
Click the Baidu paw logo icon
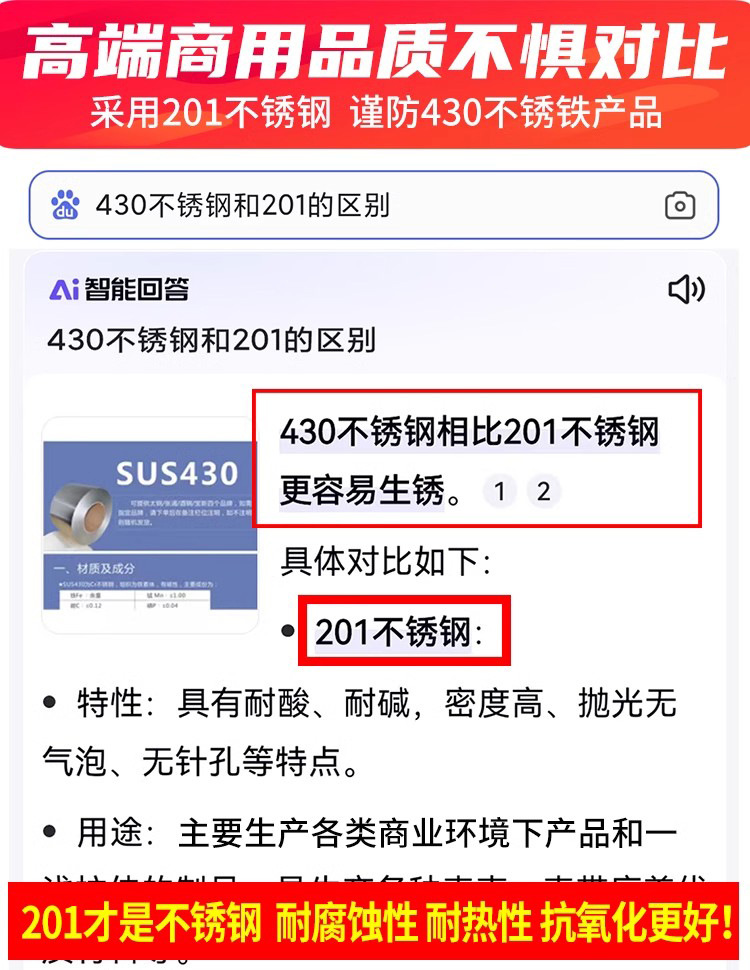65,205
